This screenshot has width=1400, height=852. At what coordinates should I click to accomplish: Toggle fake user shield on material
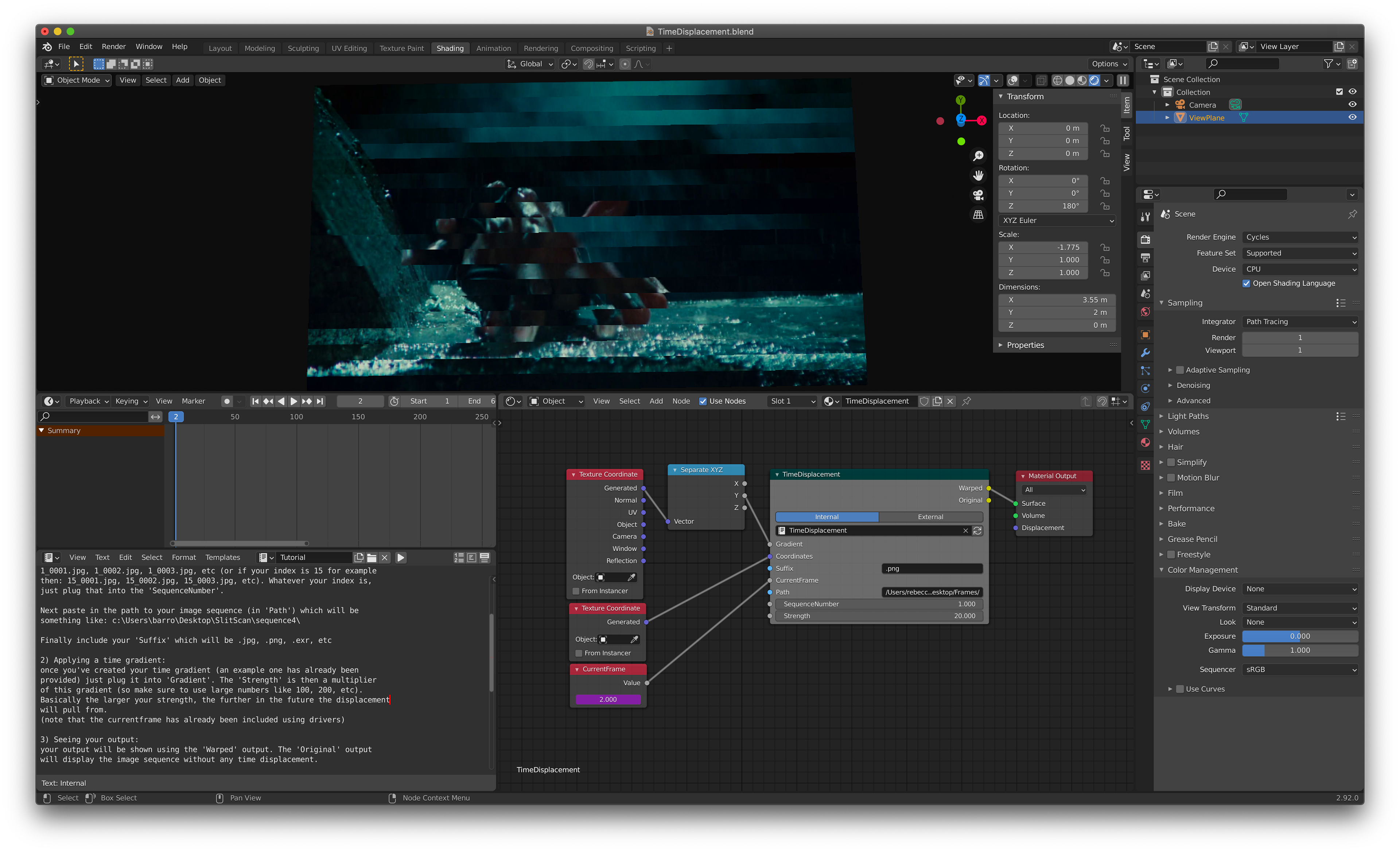click(x=924, y=401)
